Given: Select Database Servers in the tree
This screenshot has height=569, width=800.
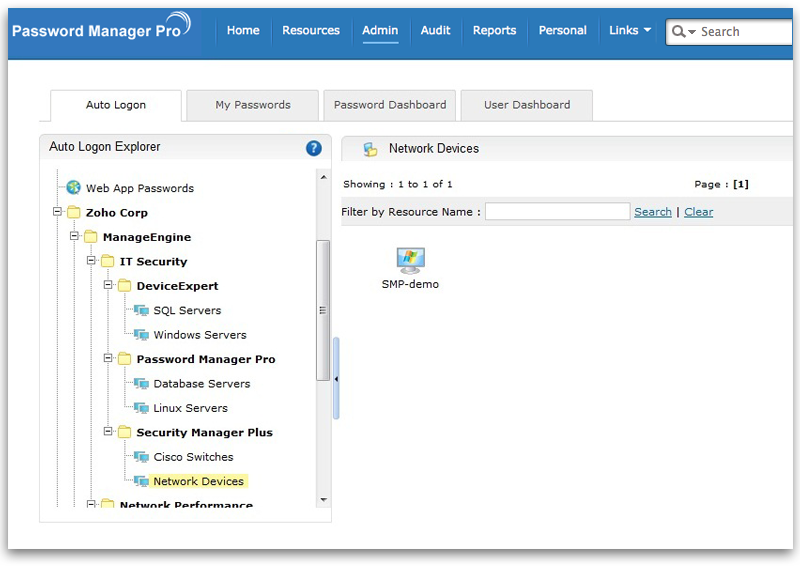Looking at the screenshot, I should [x=202, y=384].
